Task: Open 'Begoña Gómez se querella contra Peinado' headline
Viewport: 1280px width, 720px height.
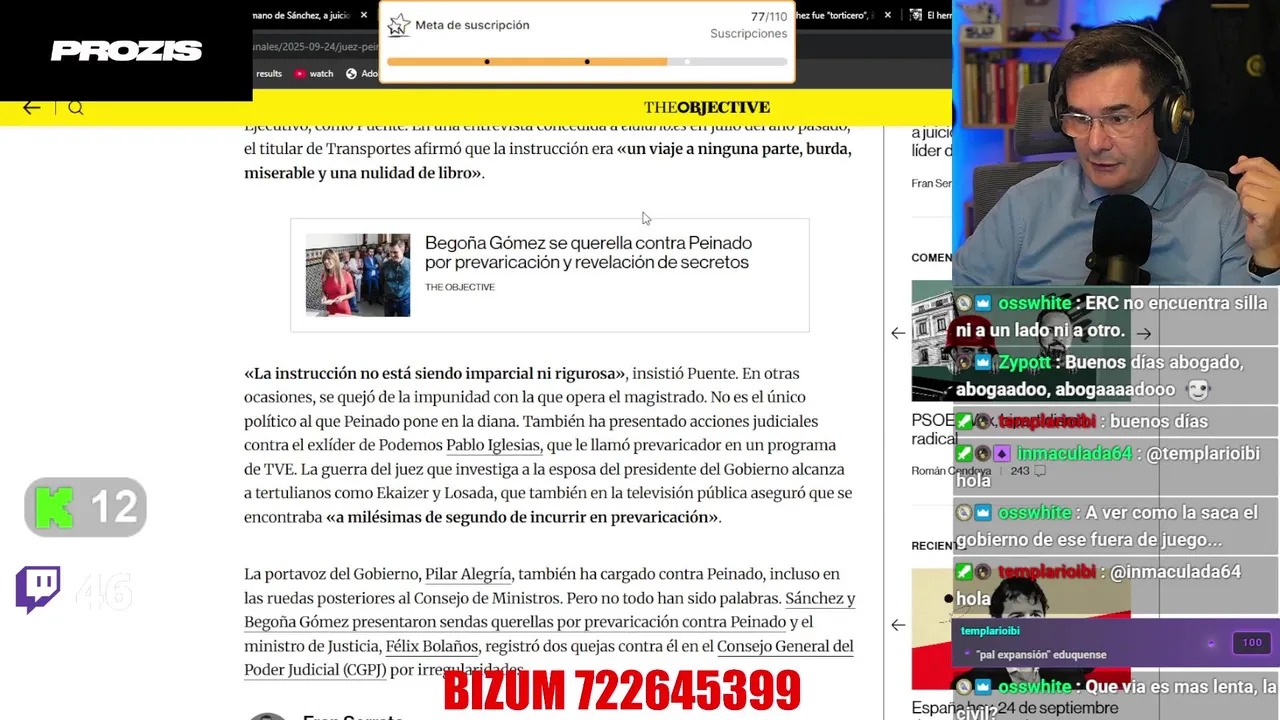Action: (x=588, y=252)
